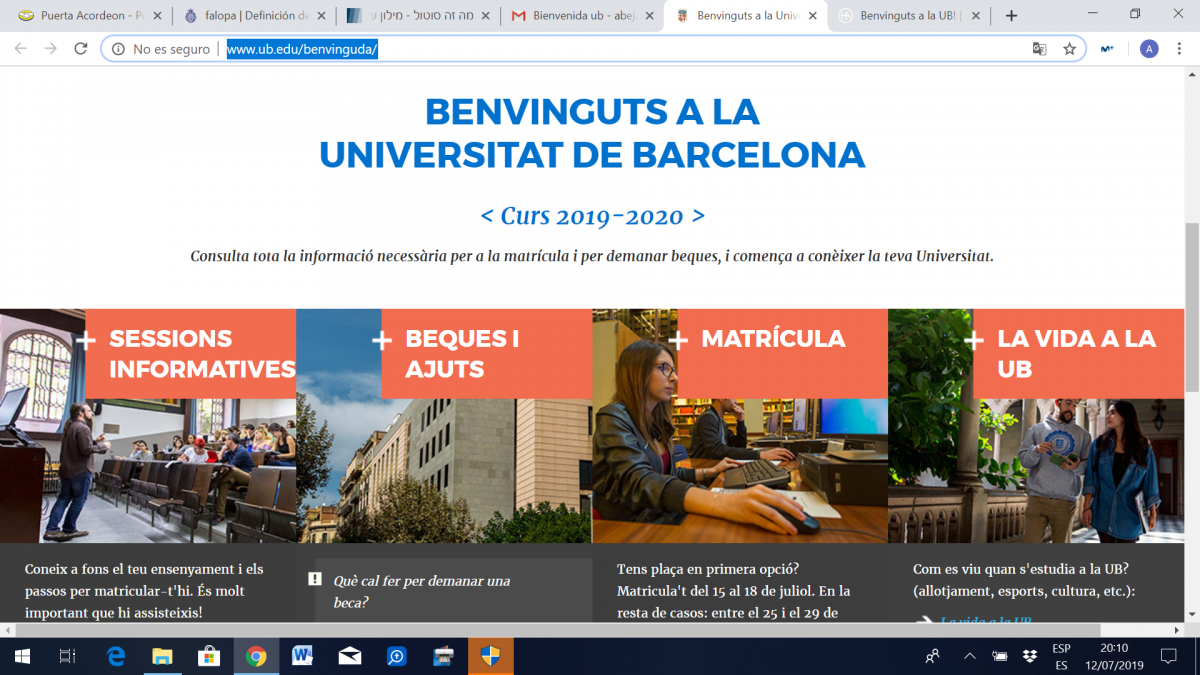This screenshot has height=675, width=1200.
Task: Expand the Sessions Informatives plus icon
Action: [x=86, y=340]
